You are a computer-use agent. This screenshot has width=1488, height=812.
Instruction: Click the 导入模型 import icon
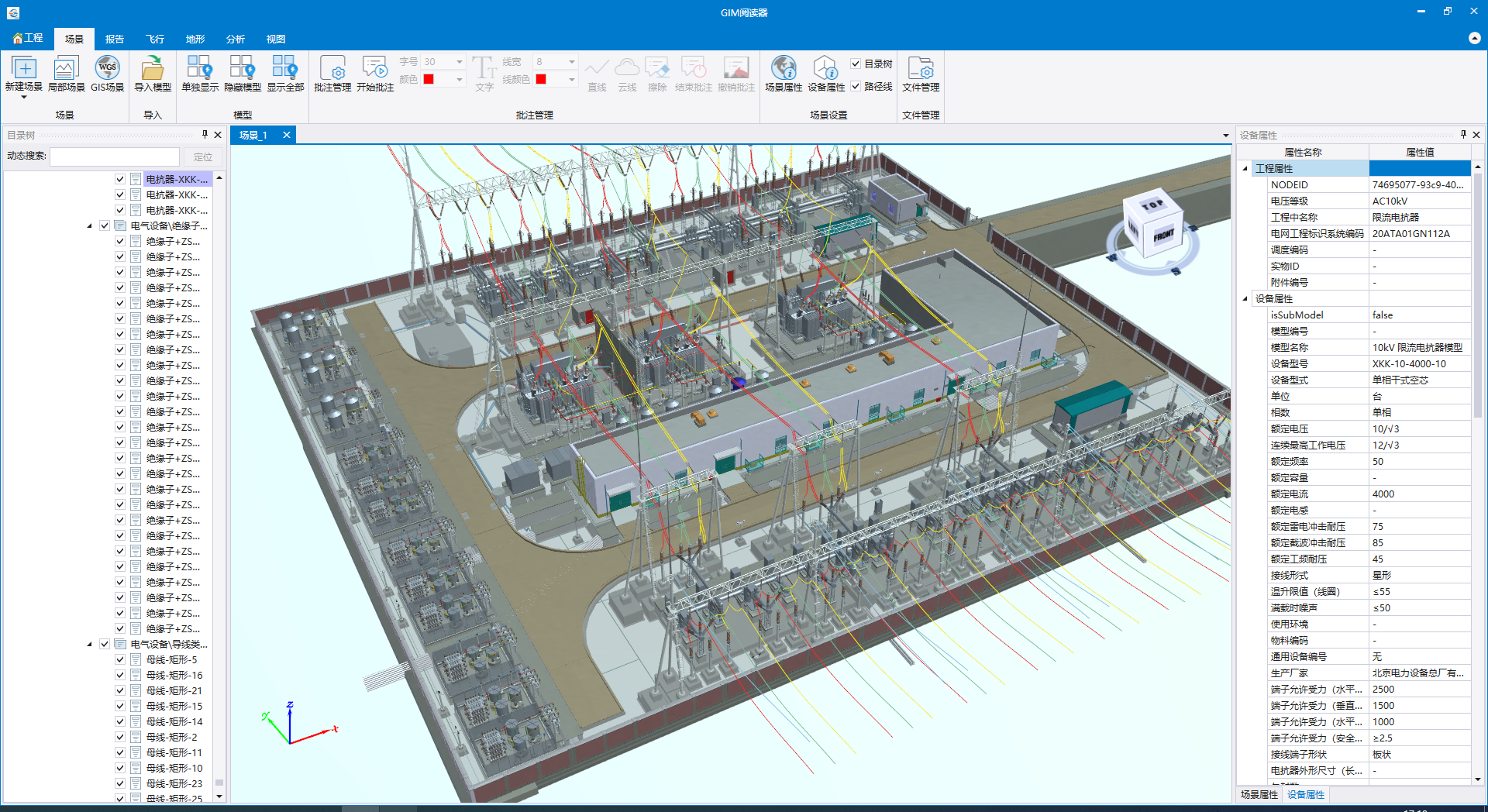tap(153, 74)
